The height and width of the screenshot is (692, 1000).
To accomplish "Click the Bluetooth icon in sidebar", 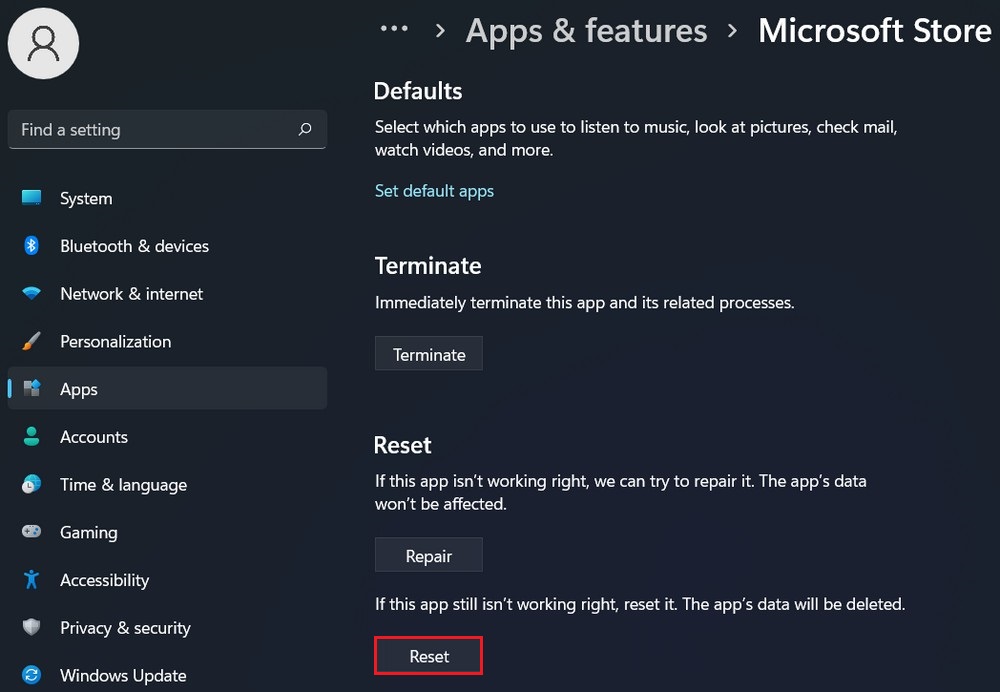I will (x=31, y=246).
